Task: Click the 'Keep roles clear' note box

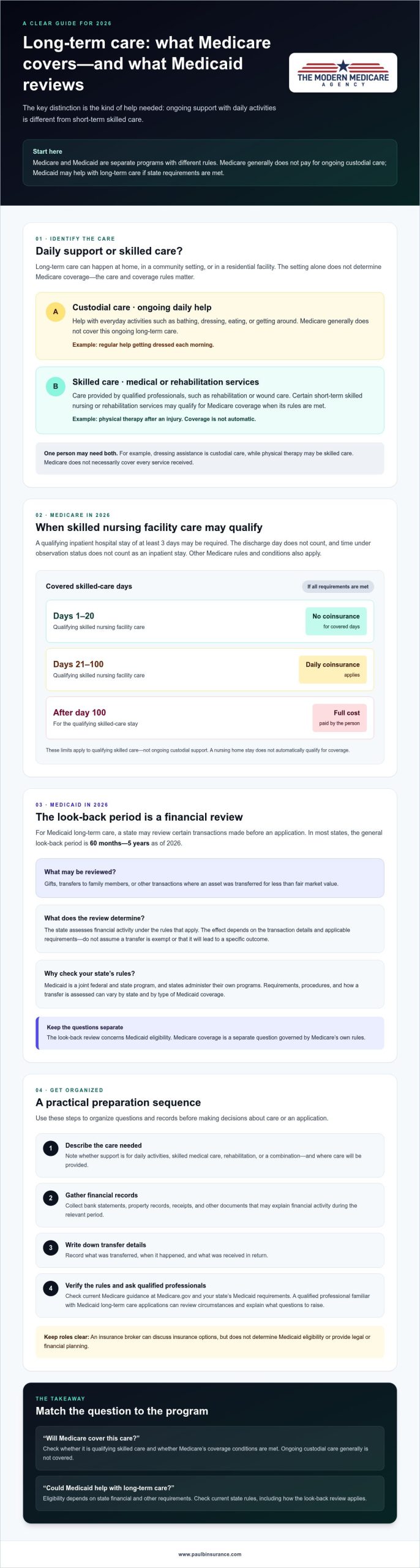Action: point(210,1341)
